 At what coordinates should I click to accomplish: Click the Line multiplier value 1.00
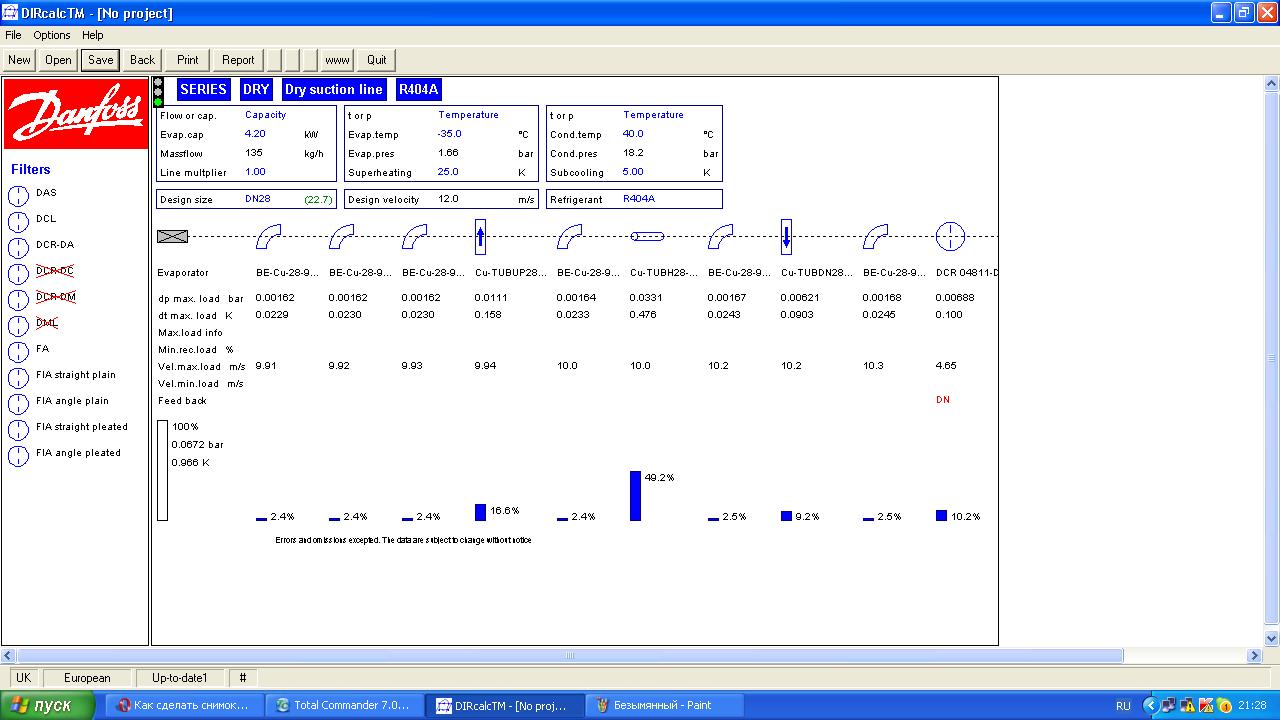click(x=255, y=172)
